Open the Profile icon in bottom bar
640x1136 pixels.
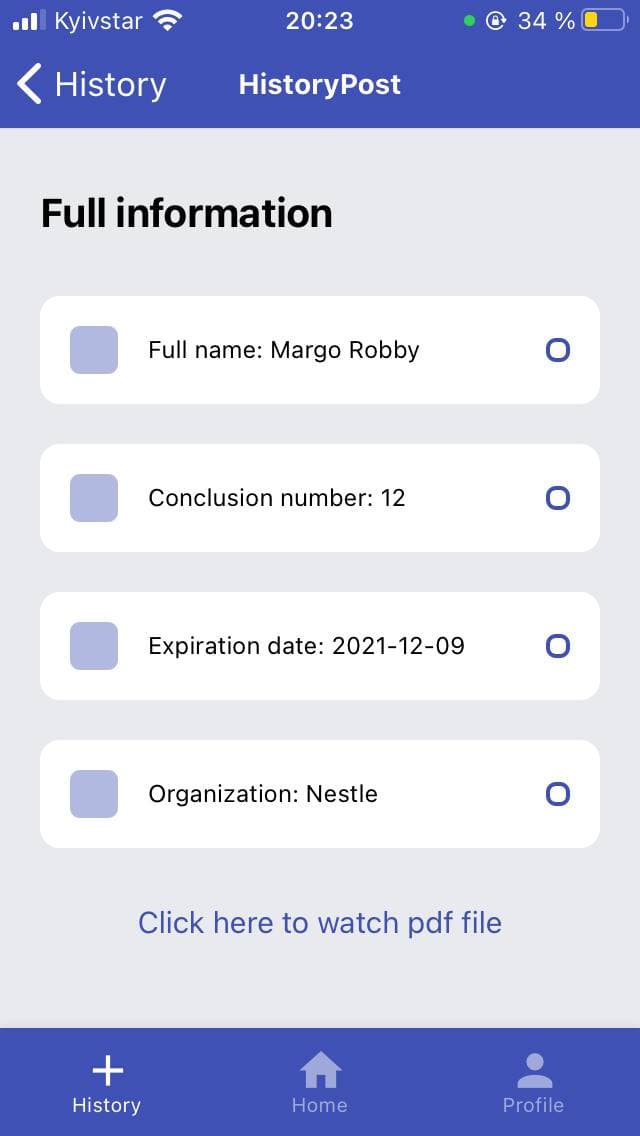coord(533,1069)
